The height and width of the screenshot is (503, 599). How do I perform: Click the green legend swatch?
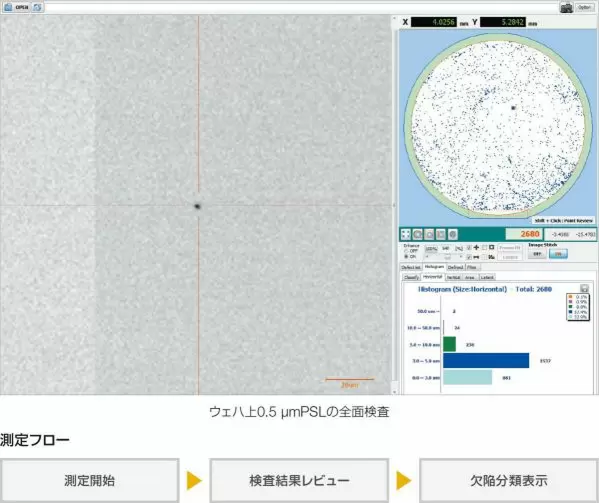[570, 307]
